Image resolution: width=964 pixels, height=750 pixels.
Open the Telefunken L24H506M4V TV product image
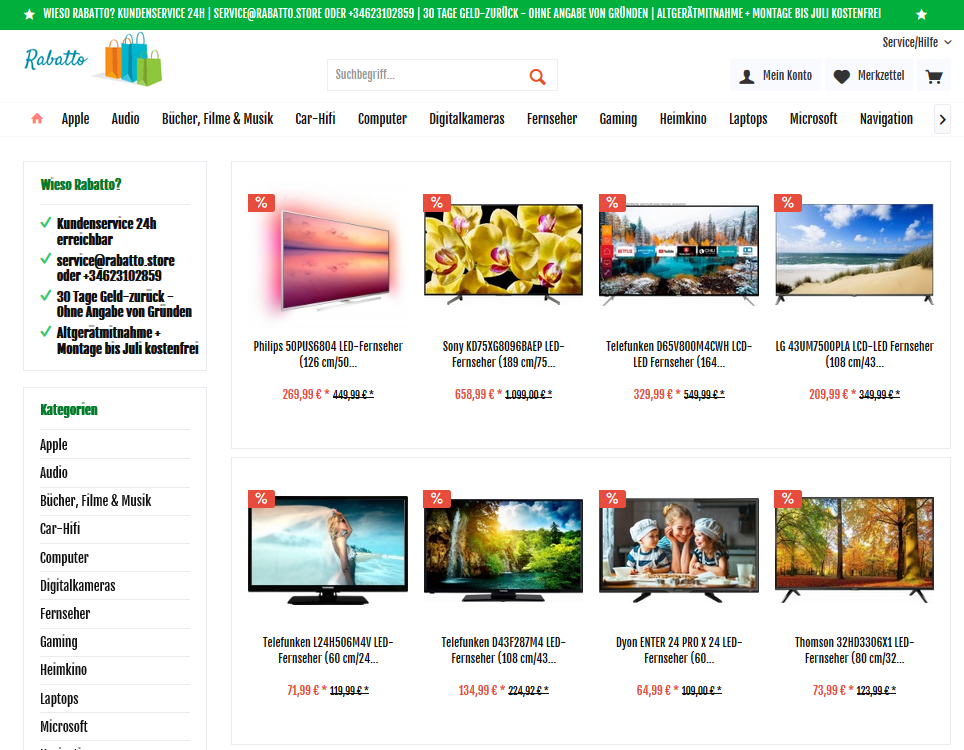(x=328, y=551)
